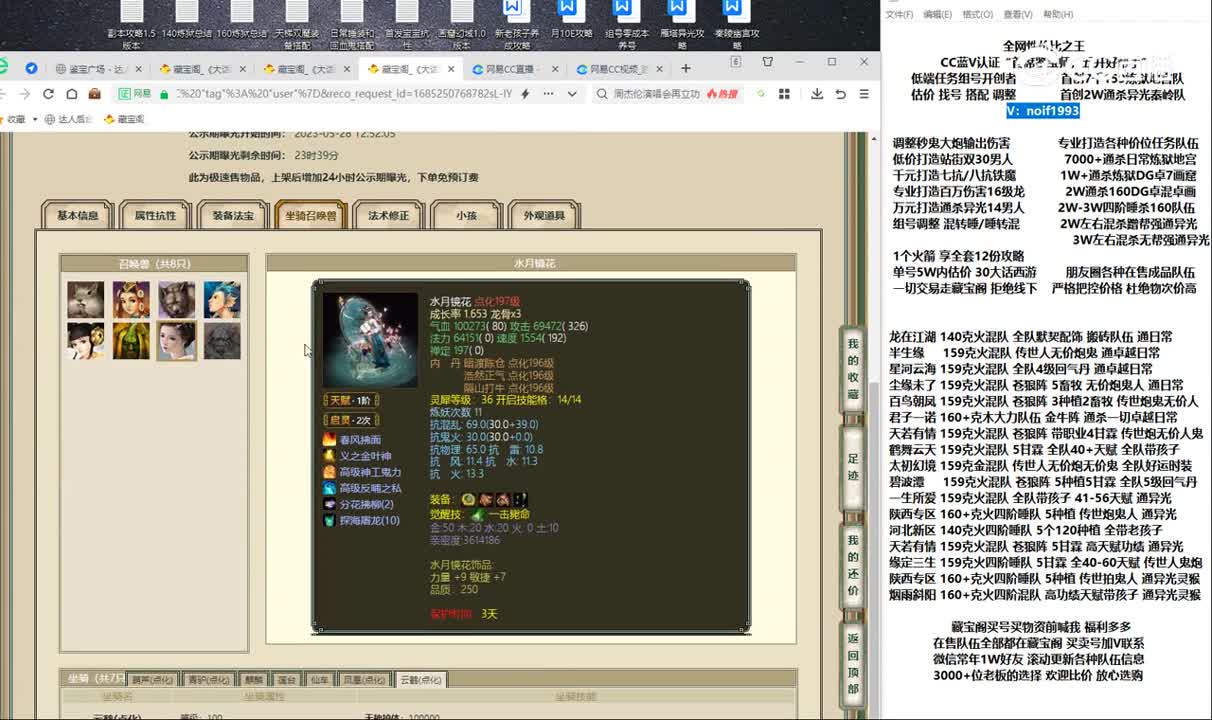Open the browser hamburger menu

tap(864, 94)
